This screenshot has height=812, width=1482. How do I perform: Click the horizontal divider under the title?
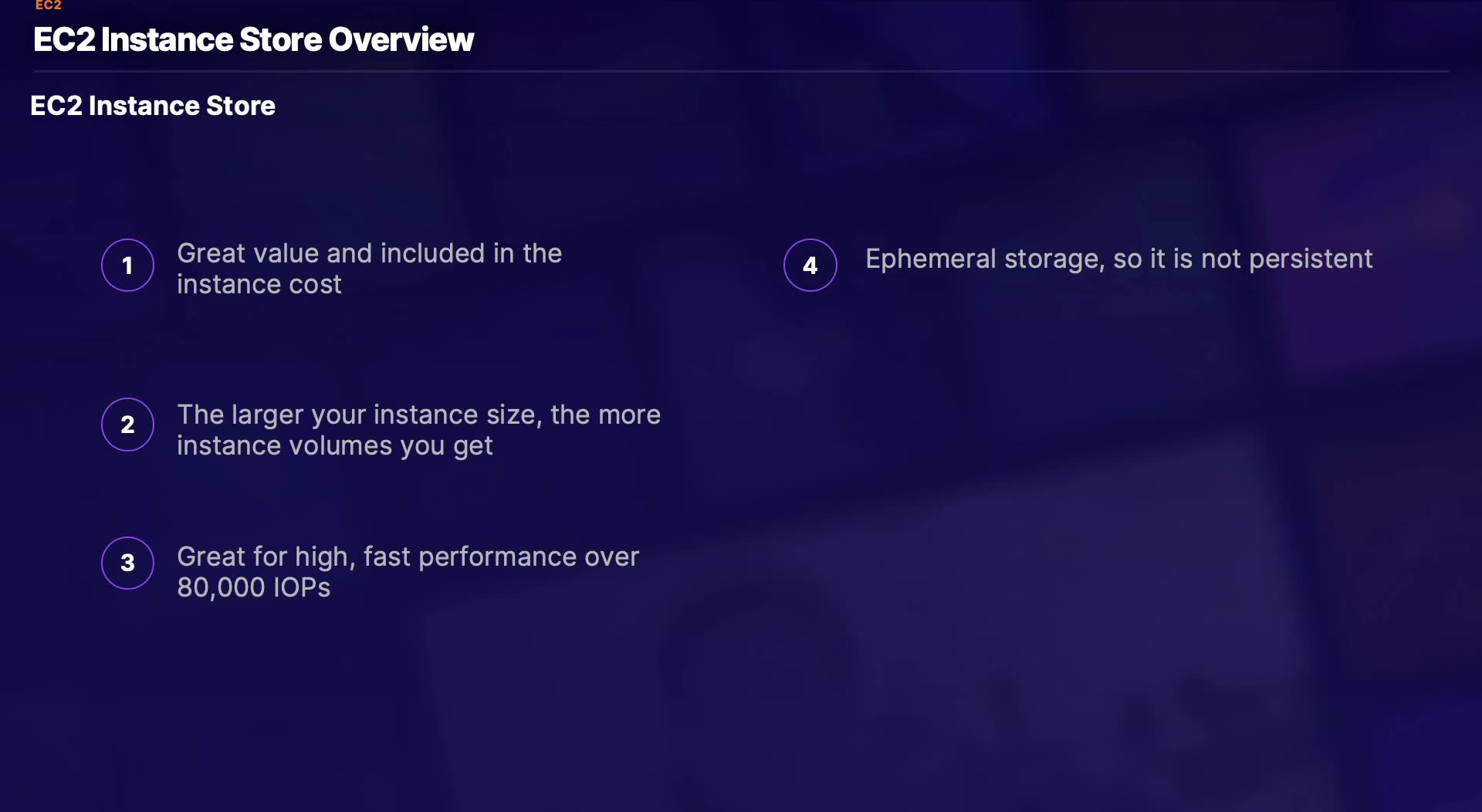point(741,72)
